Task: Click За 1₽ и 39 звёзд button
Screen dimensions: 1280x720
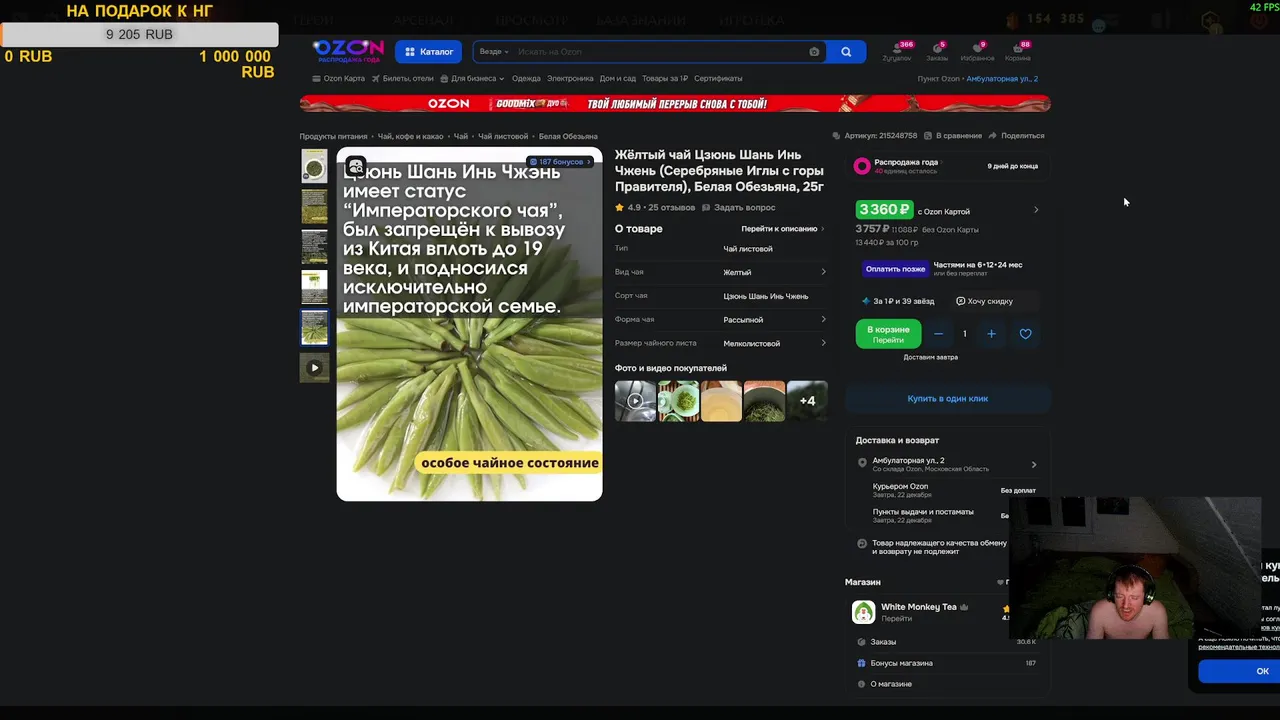Action: pyautogui.click(x=898, y=301)
